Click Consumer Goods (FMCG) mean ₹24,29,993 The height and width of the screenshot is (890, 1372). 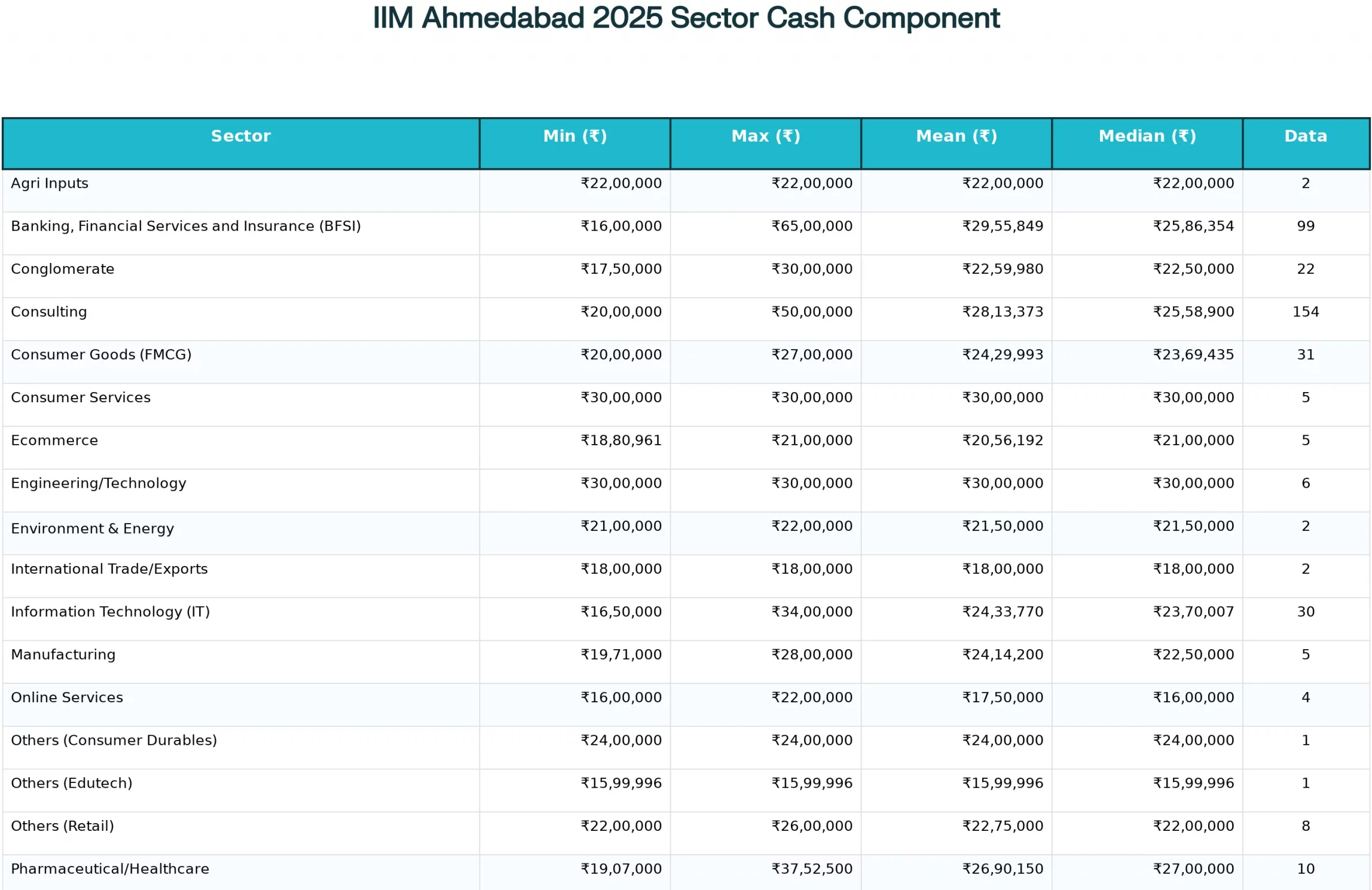pos(1002,355)
